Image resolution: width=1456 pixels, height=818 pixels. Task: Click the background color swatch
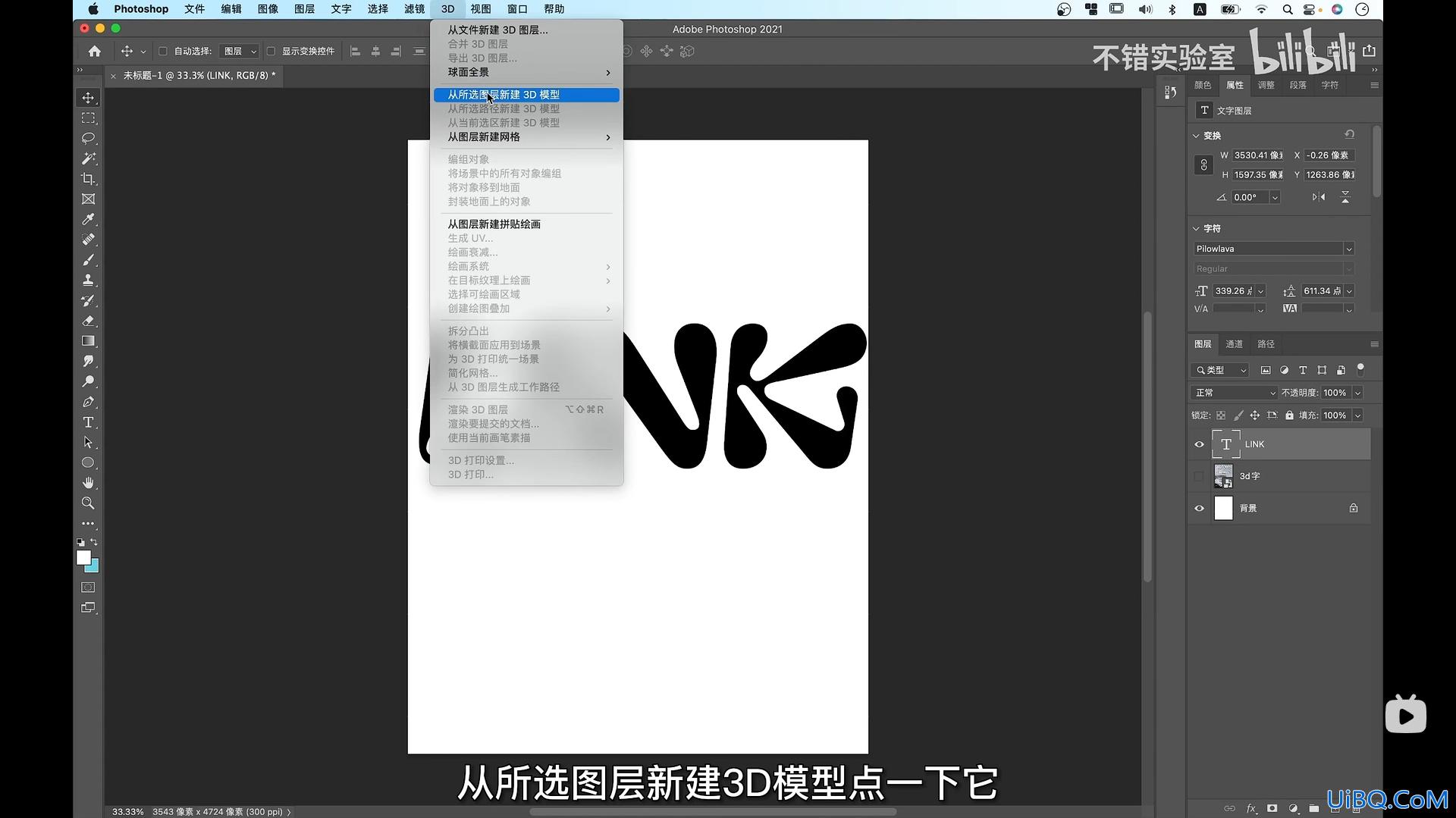point(94,567)
